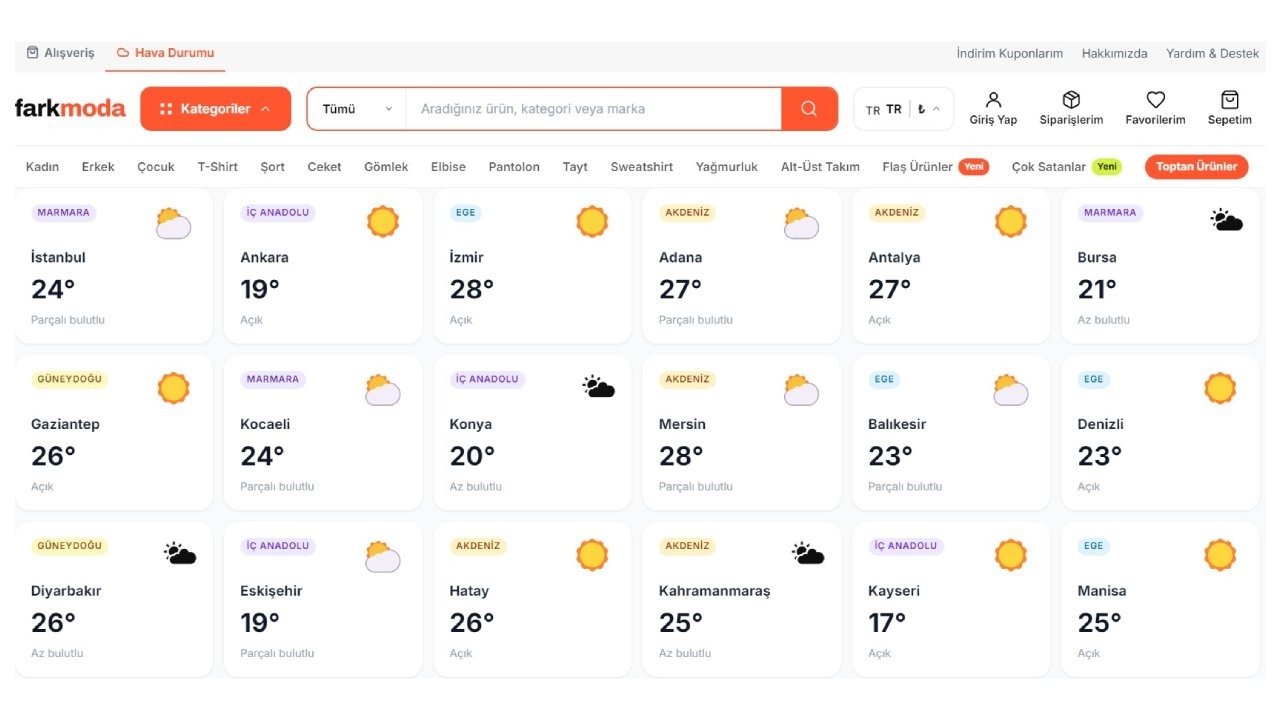Click Mersin's 28° temperature
The image size is (1280, 720).
681,457
